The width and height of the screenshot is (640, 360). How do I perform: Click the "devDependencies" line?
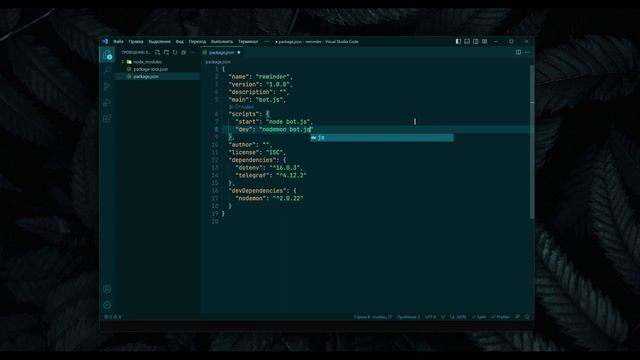pyautogui.click(x=262, y=191)
